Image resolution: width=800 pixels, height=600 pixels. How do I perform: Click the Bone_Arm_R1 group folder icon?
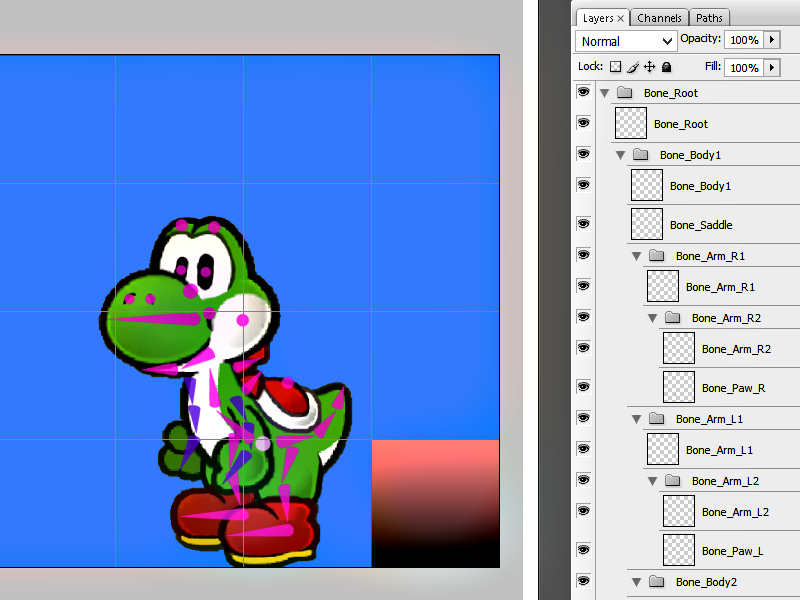pos(657,256)
